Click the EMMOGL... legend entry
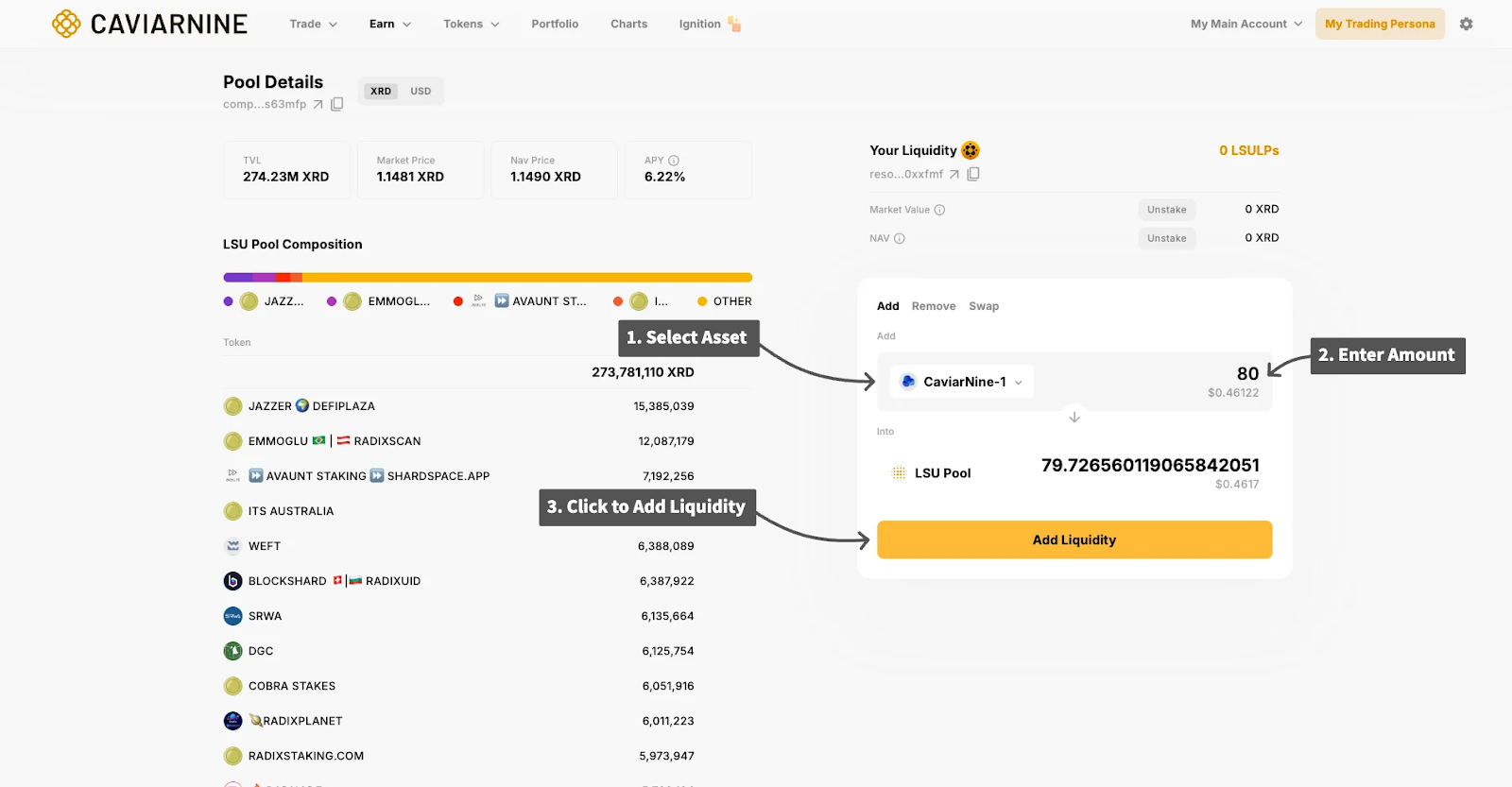 coord(378,301)
